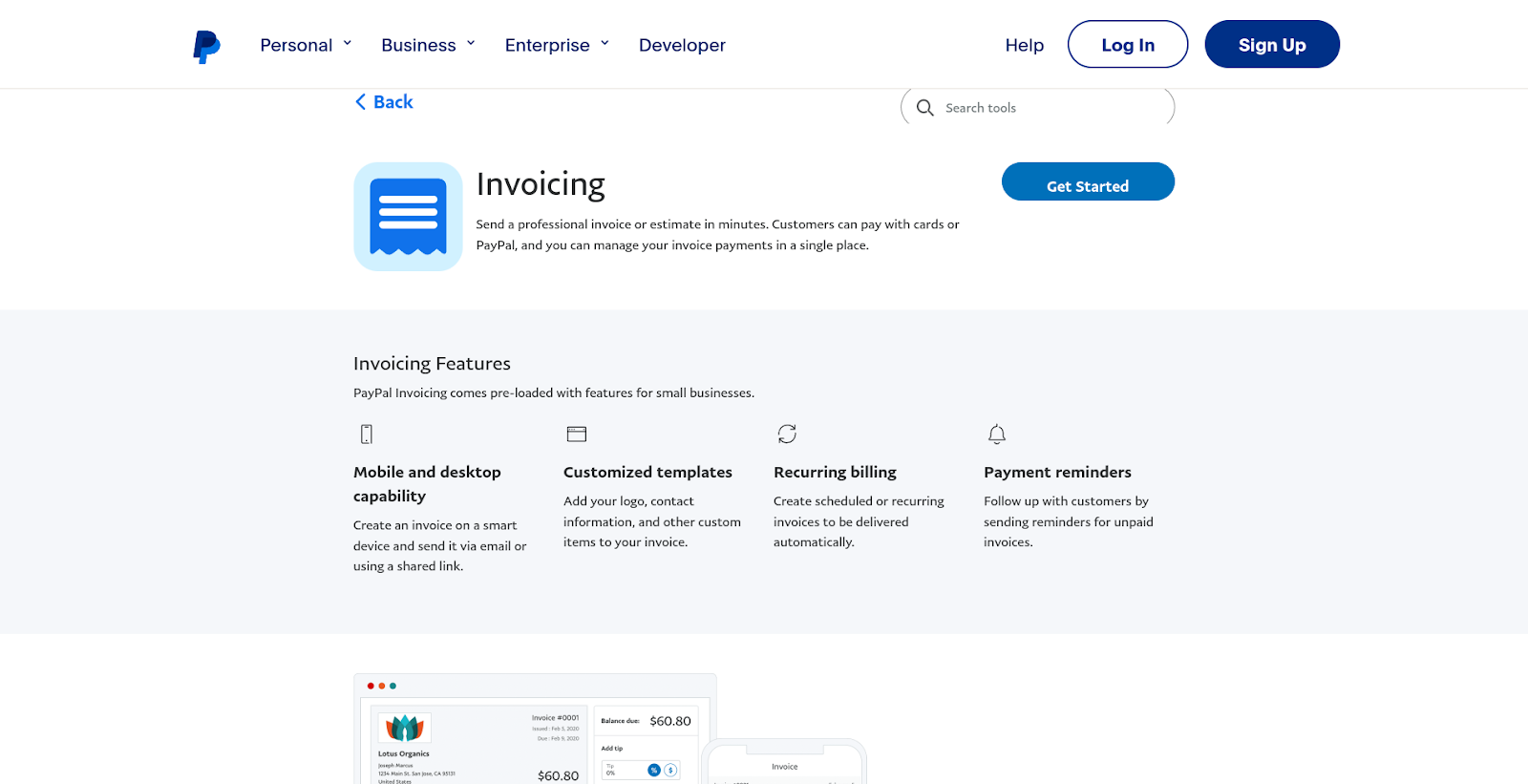1528x784 pixels.
Task: Click the Lotus Organics logo in preview
Action: pyautogui.click(x=404, y=728)
